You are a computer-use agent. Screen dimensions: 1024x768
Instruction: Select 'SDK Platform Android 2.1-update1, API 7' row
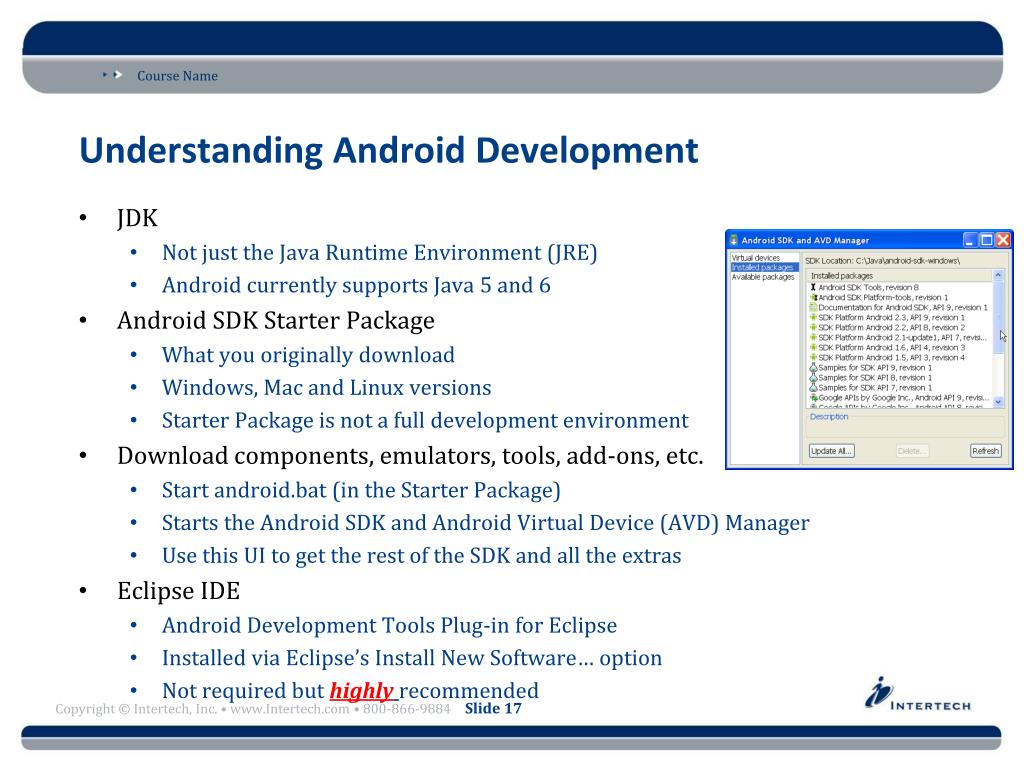899,338
